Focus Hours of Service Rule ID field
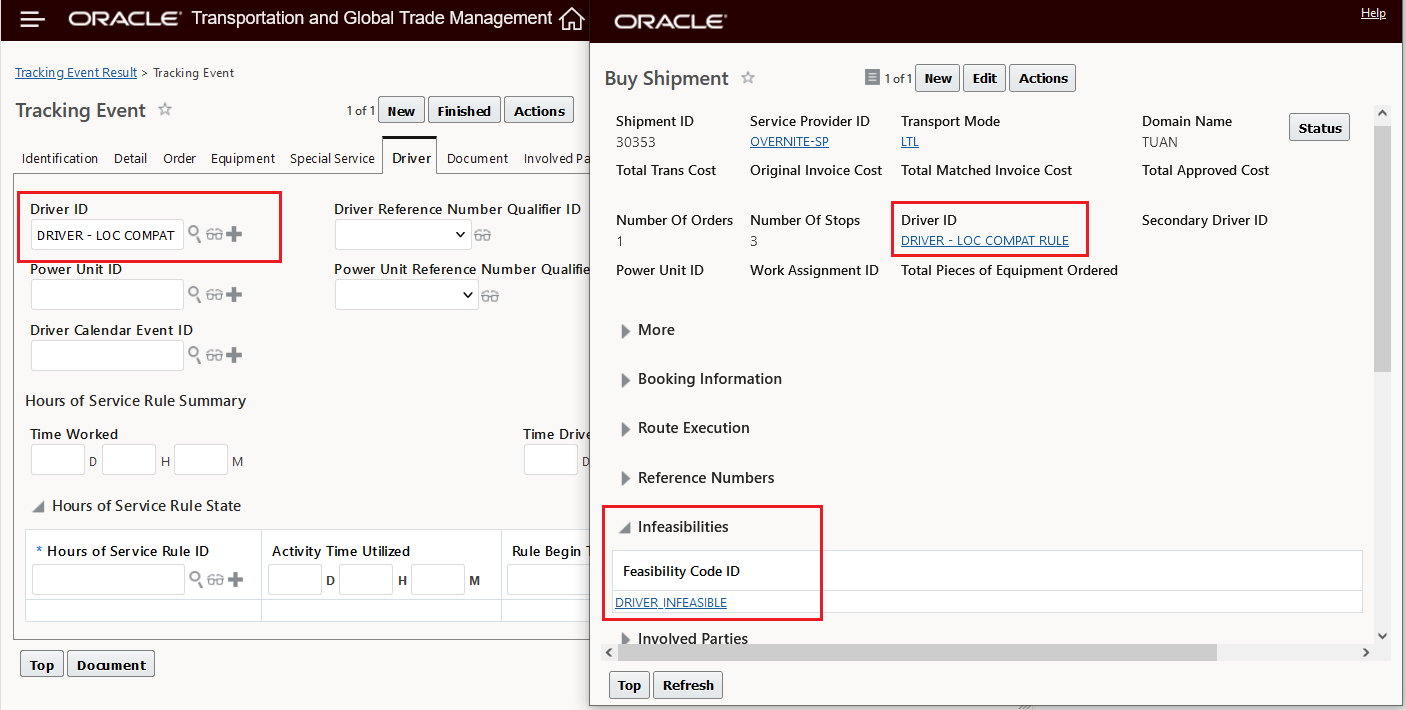This screenshot has height=710, width=1406. 108,580
